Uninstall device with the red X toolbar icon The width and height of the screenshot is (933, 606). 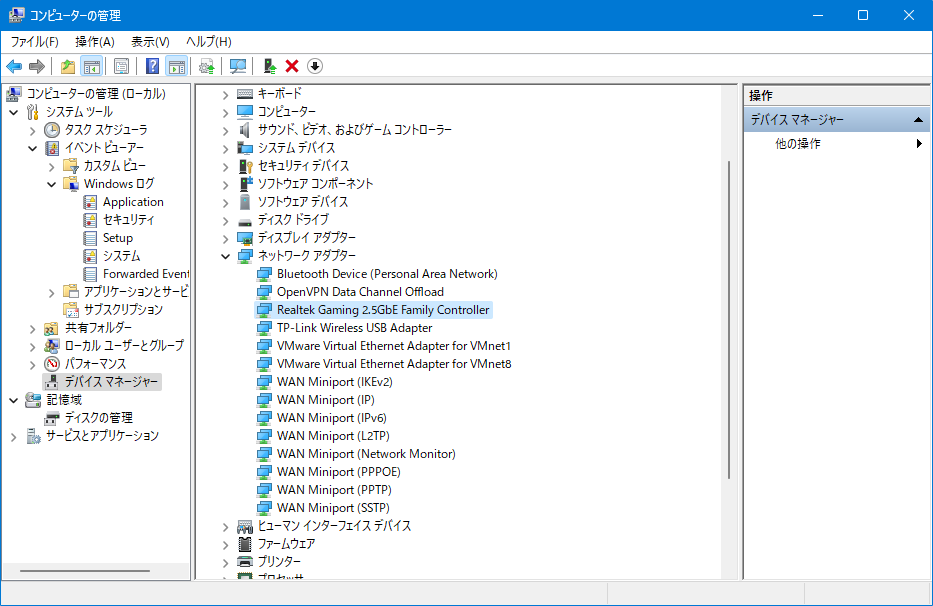click(x=291, y=66)
